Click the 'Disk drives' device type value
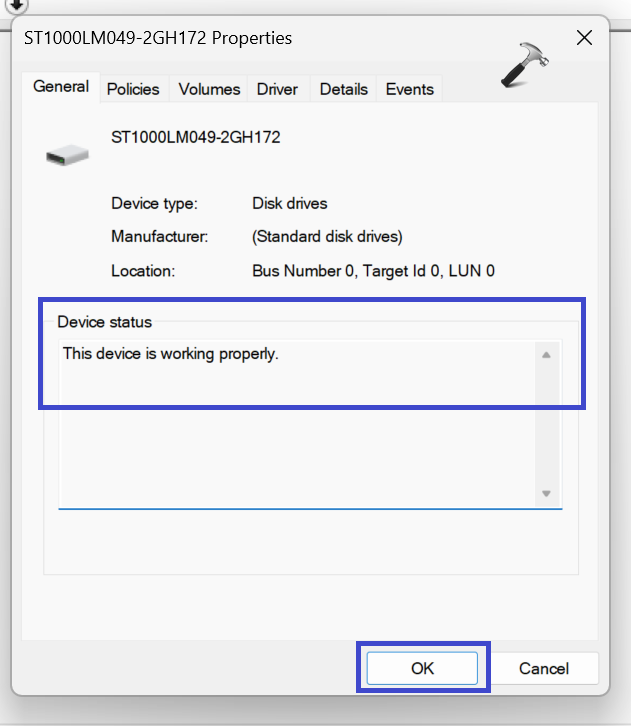The image size is (631, 726). point(290,204)
